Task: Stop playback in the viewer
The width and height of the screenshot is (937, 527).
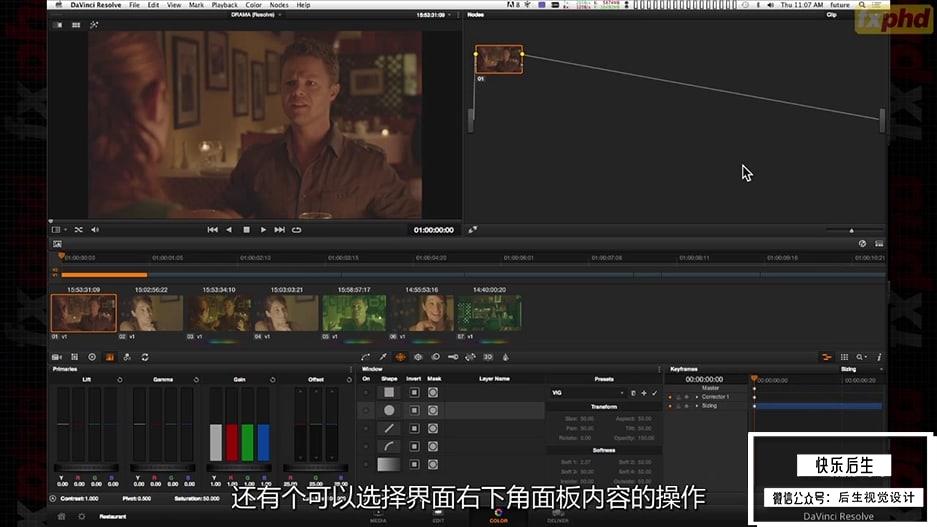Action: (246, 229)
